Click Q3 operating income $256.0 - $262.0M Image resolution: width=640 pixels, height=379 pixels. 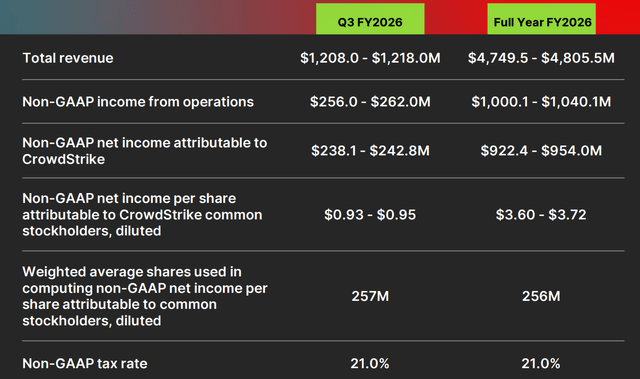370,102
